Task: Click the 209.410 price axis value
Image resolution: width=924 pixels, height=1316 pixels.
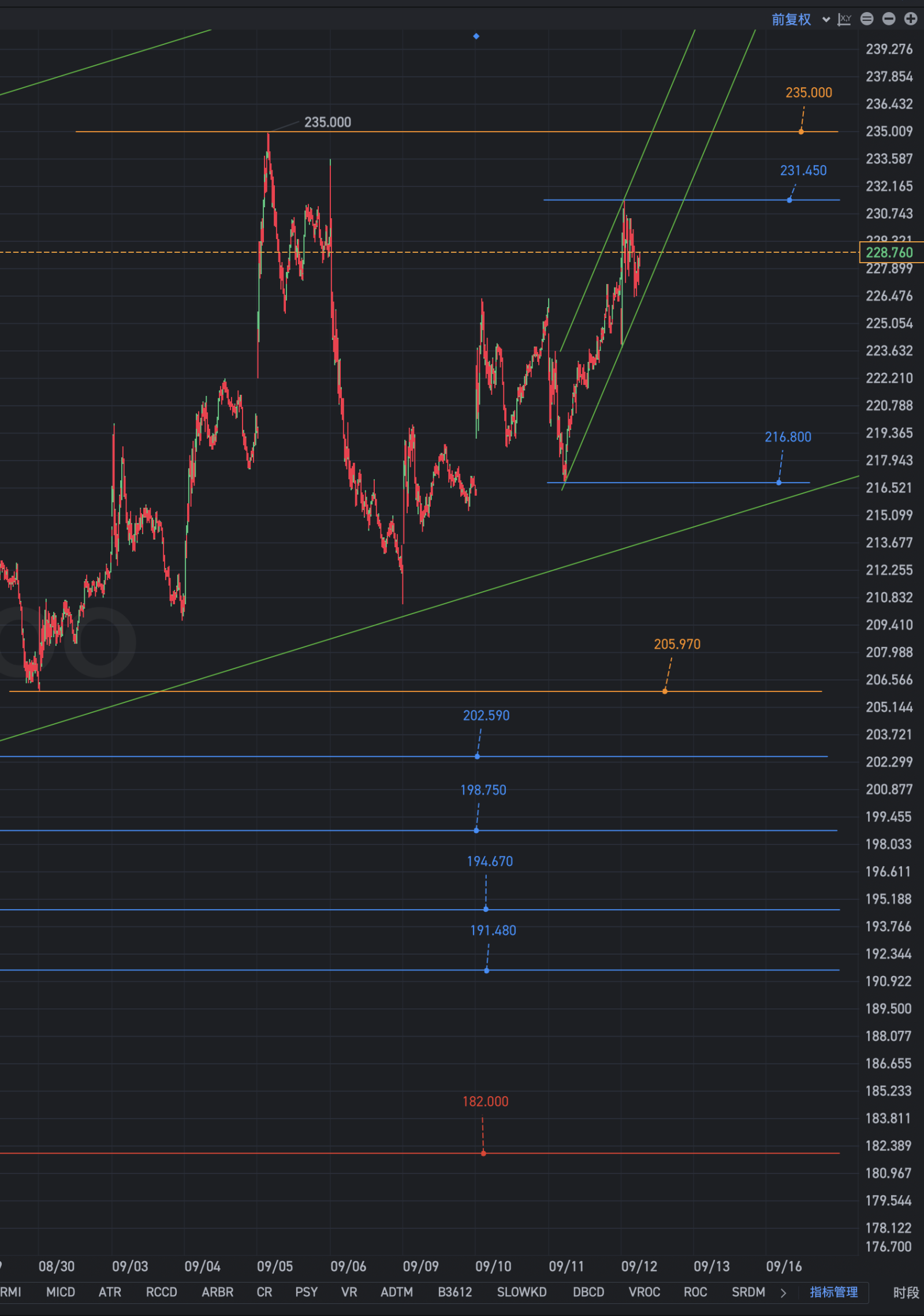Action: tap(889, 625)
